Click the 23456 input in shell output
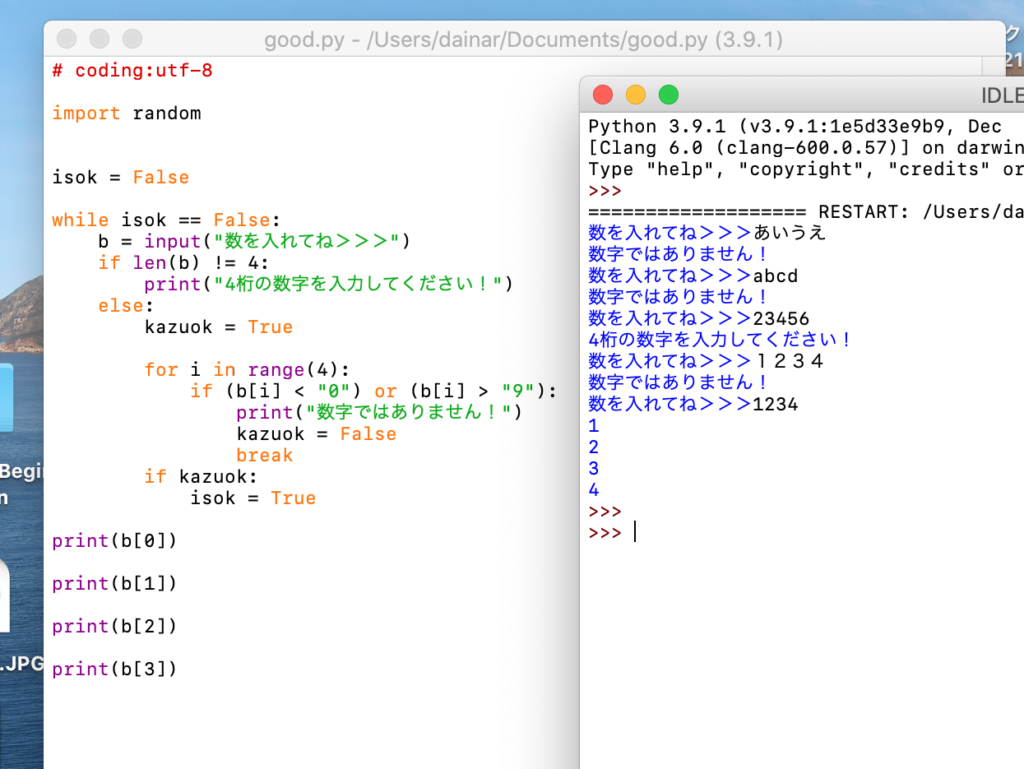Viewport: 1024px width, 769px height. click(x=781, y=318)
